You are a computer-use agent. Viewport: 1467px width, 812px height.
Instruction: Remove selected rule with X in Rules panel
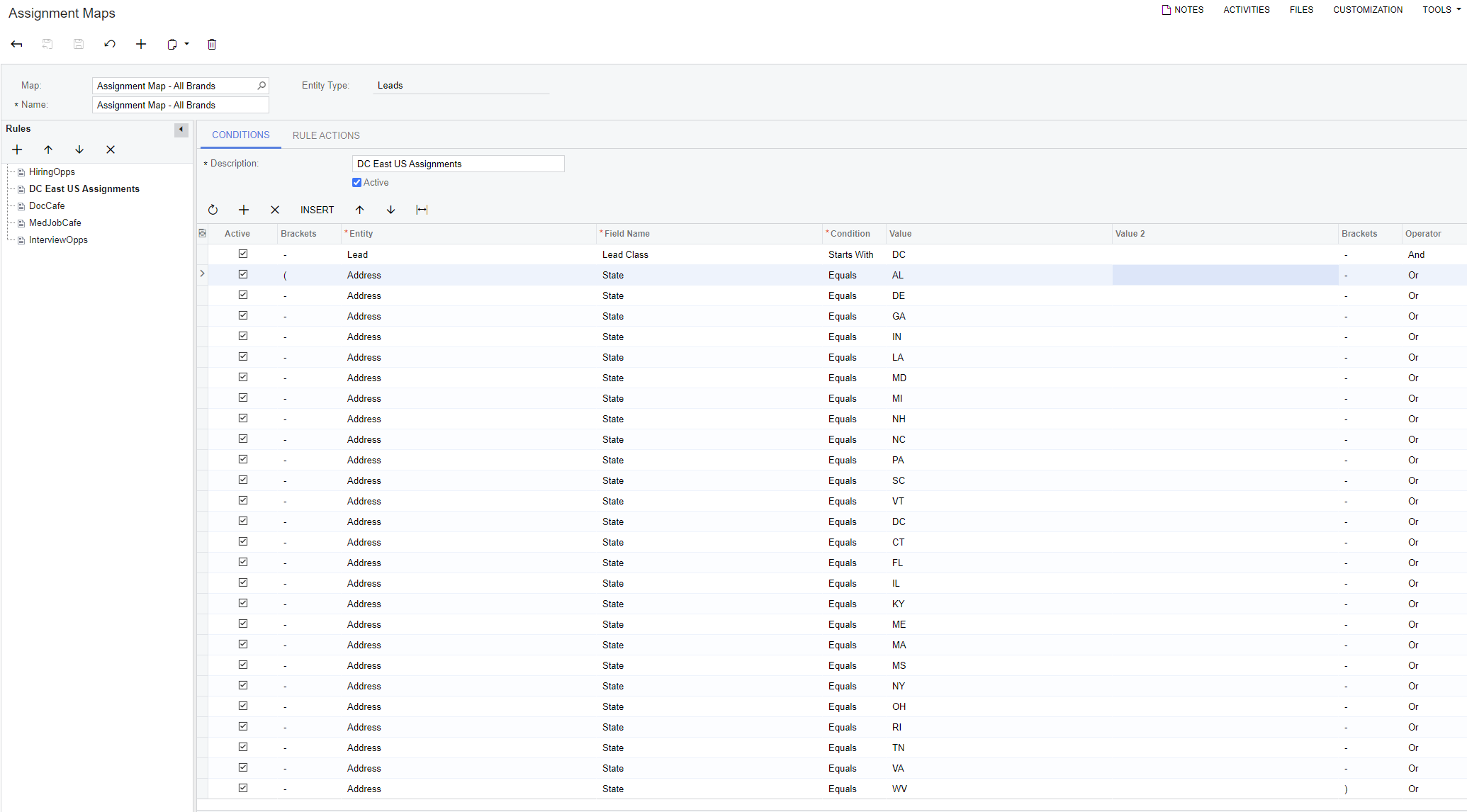(x=111, y=150)
